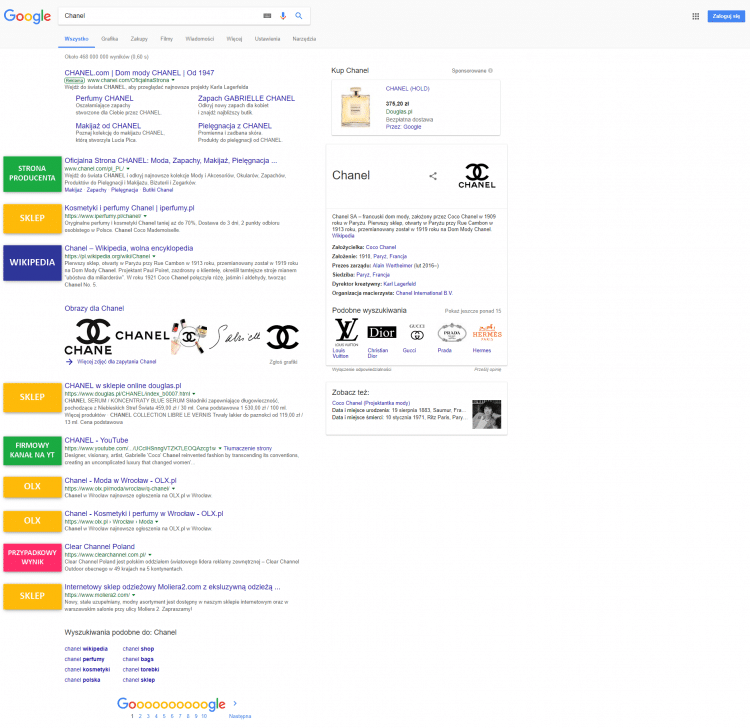Click sponsored info icon beside Sponsorowane
This screenshot has width=750, height=728.
[490, 71]
